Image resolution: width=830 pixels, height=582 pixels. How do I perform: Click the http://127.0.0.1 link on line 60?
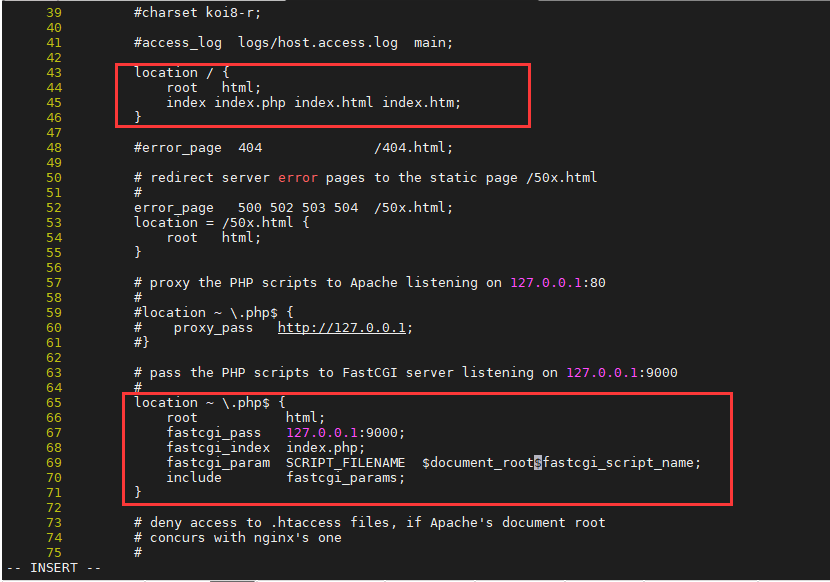click(341, 328)
